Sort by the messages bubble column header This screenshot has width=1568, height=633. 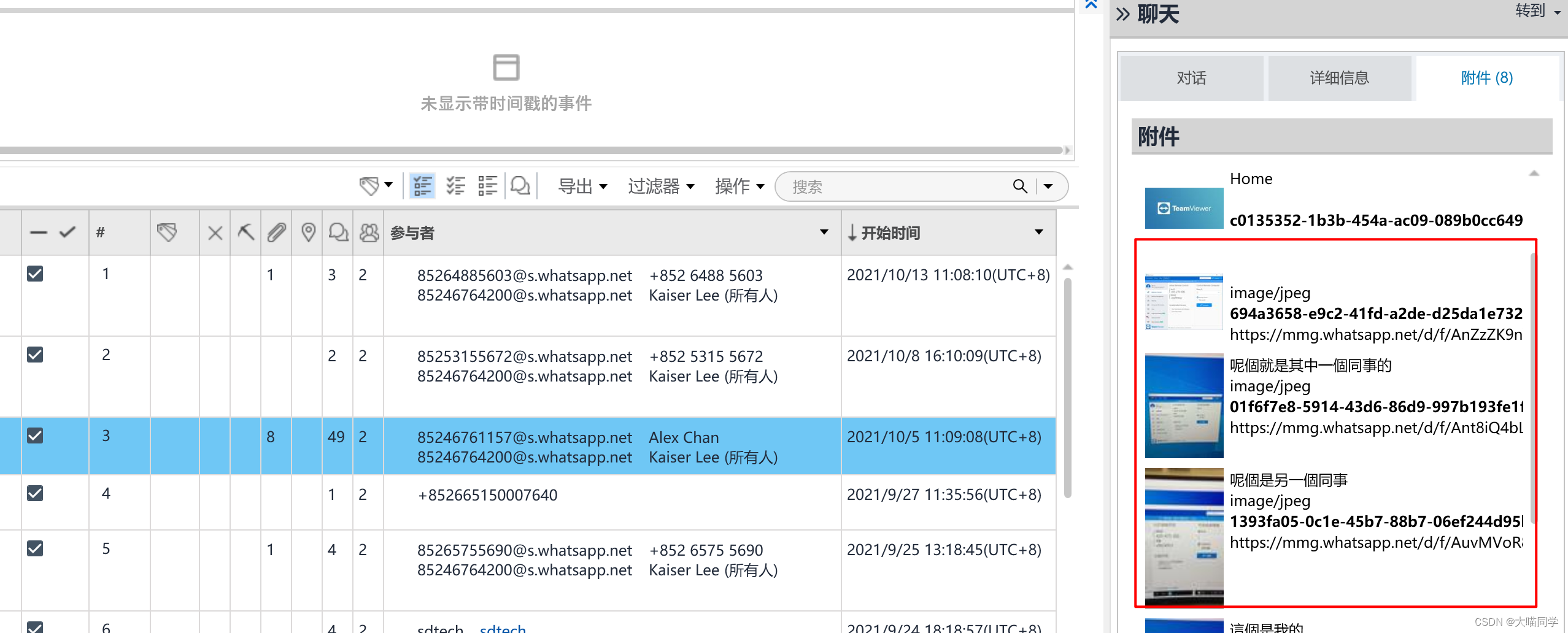point(338,232)
